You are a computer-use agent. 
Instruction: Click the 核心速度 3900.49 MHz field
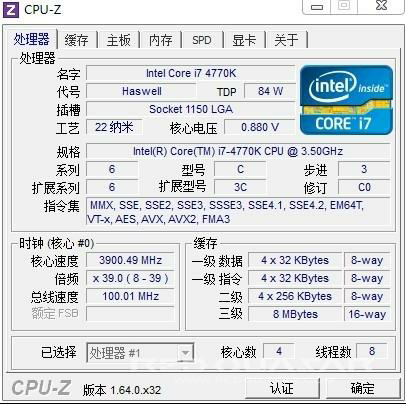[x=130, y=260]
